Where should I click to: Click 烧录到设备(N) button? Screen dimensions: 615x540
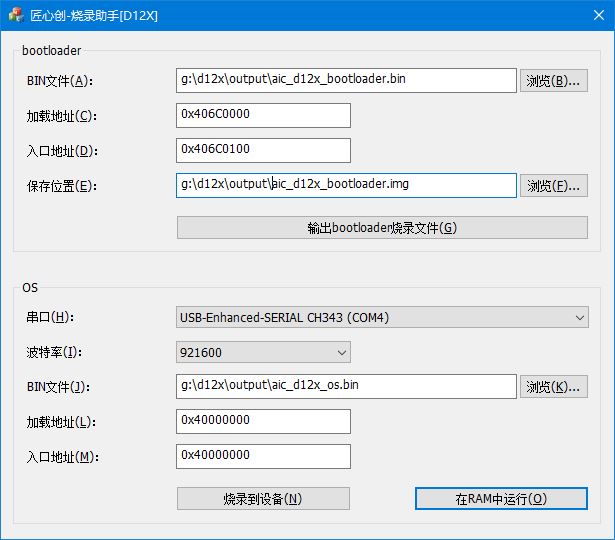point(263,498)
